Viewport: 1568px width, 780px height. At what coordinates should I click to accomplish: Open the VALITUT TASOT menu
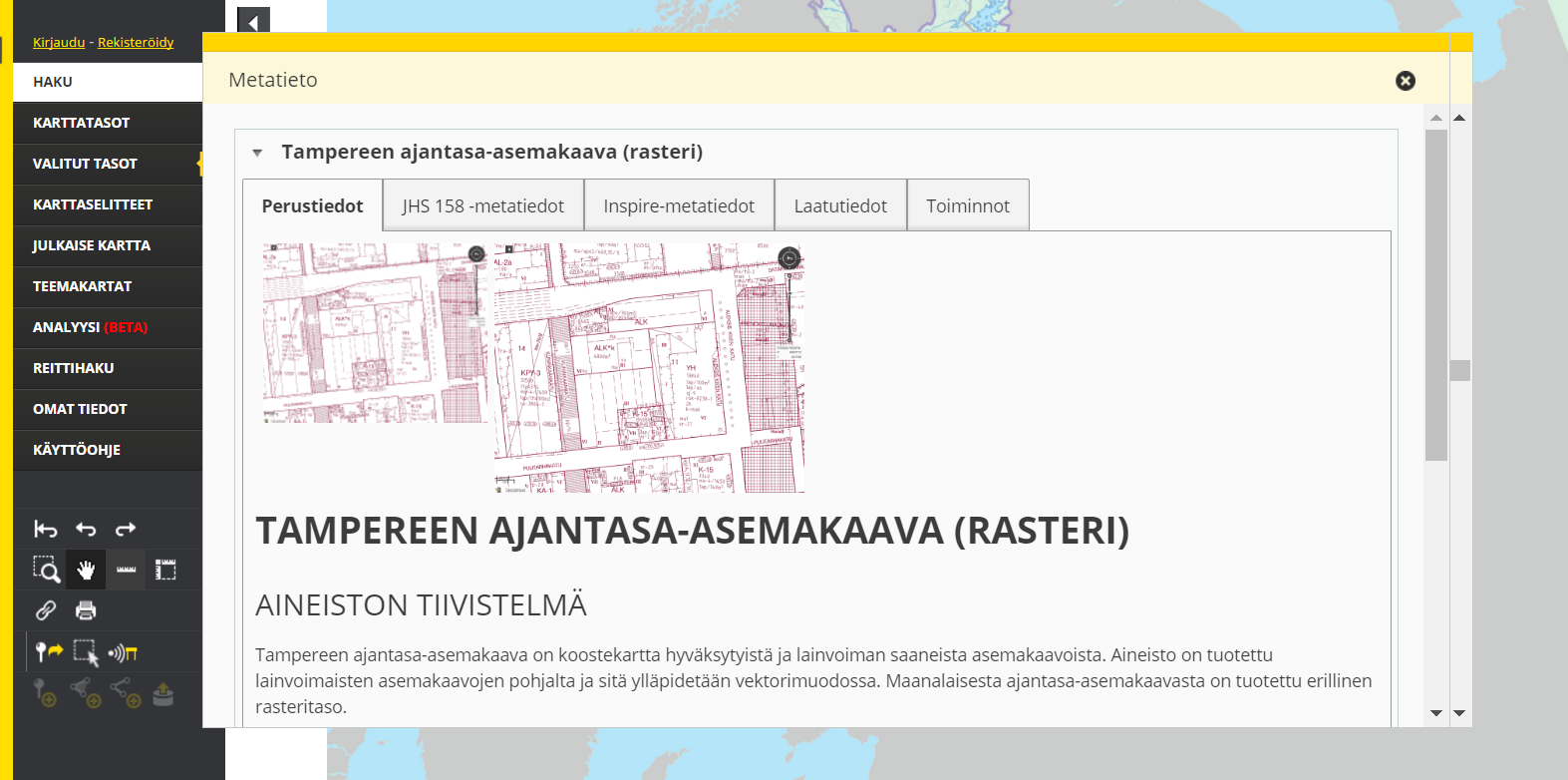pyautogui.click(x=108, y=164)
